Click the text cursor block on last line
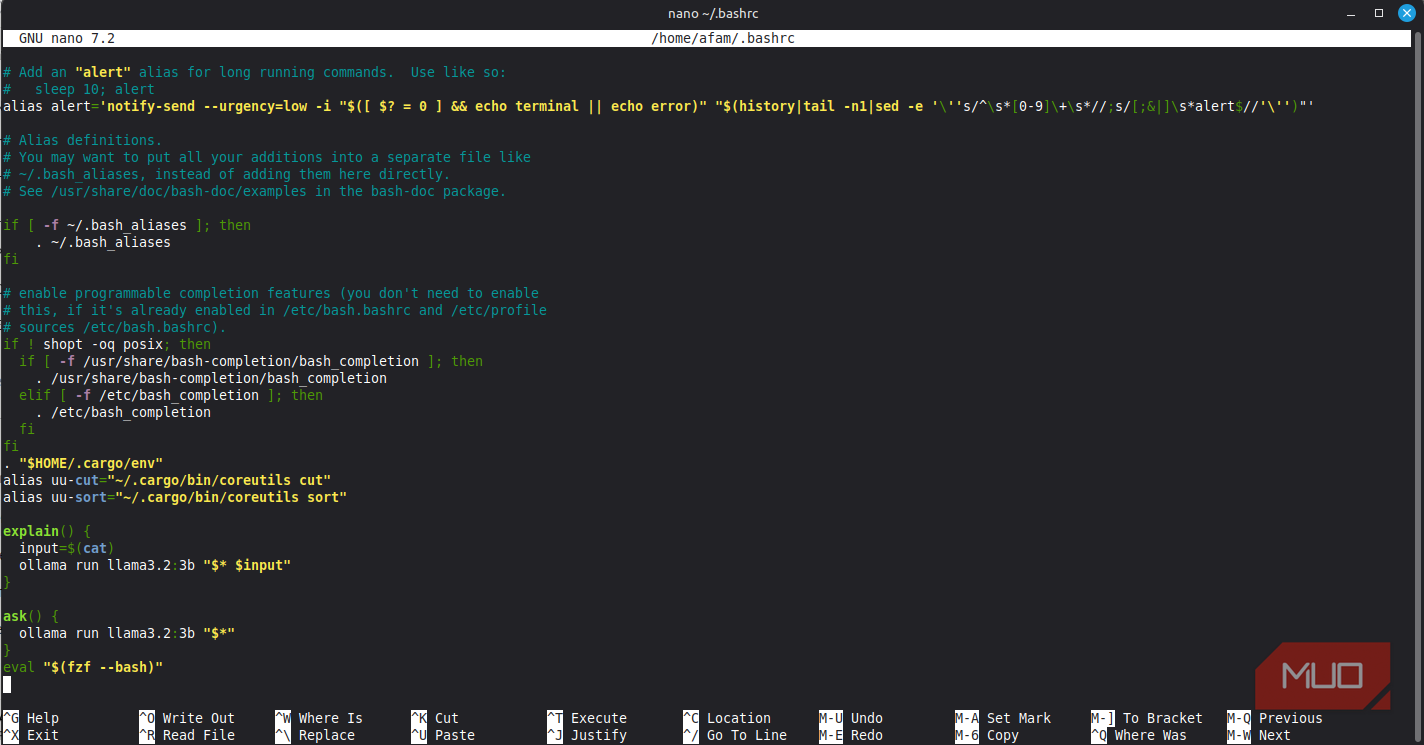 7,684
